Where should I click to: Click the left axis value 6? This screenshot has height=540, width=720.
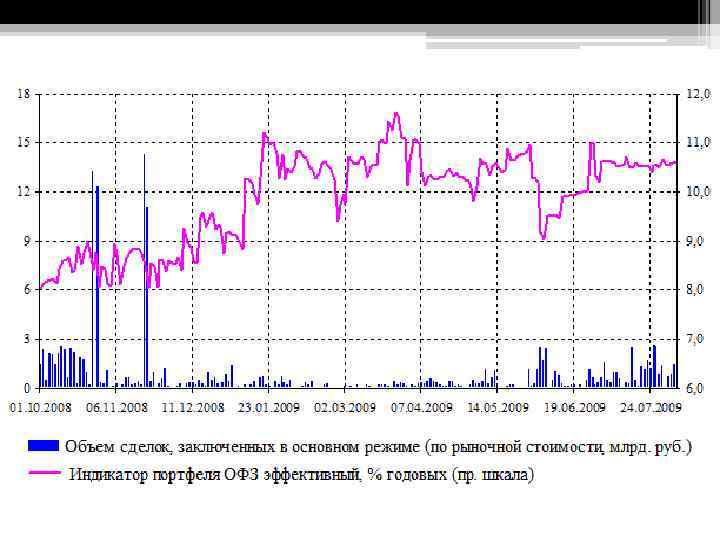(27, 289)
